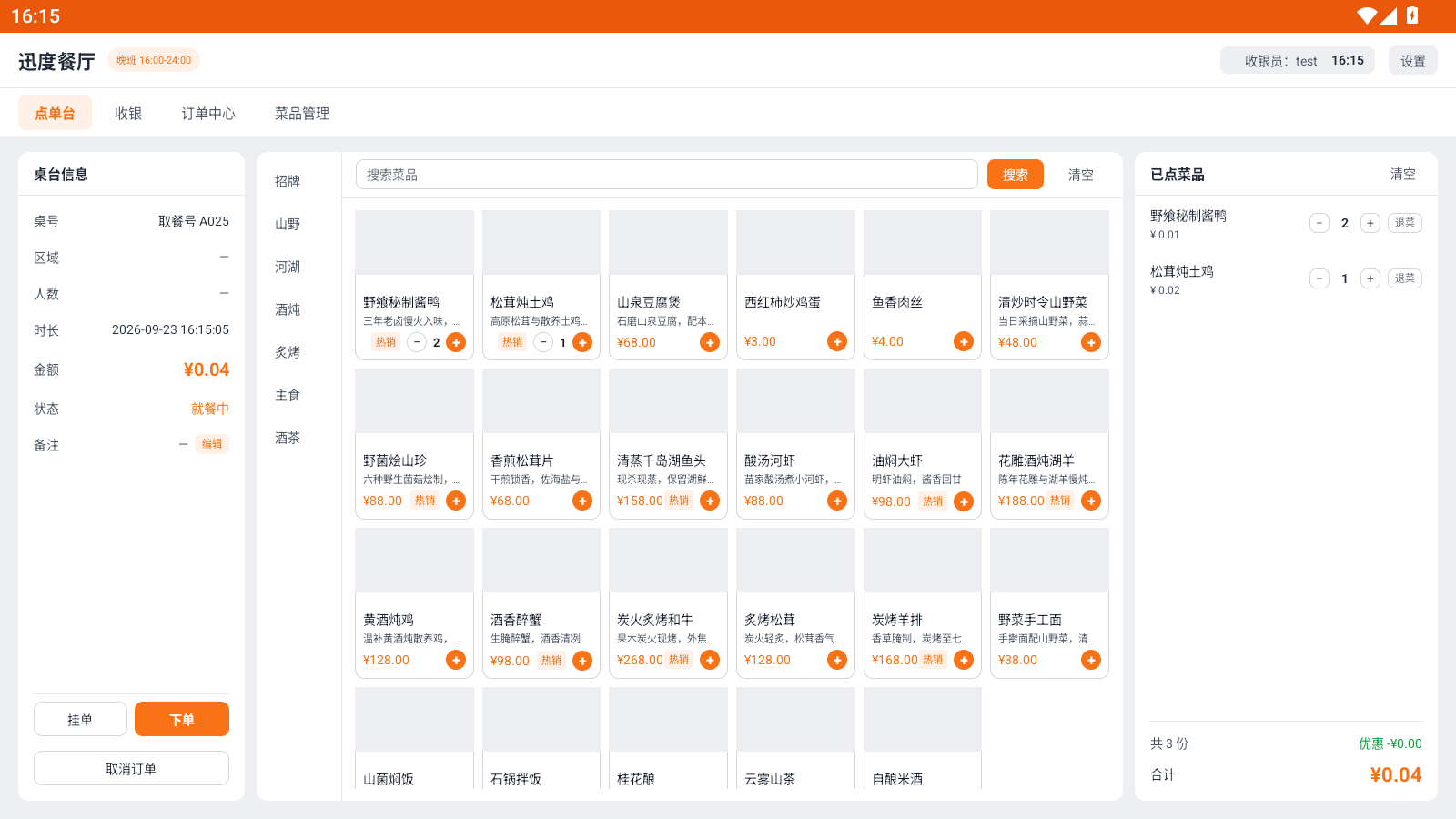Image resolution: width=1456 pixels, height=819 pixels.
Task: Add 油焖大虾 to the order
Action: pyautogui.click(x=964, y=501)
